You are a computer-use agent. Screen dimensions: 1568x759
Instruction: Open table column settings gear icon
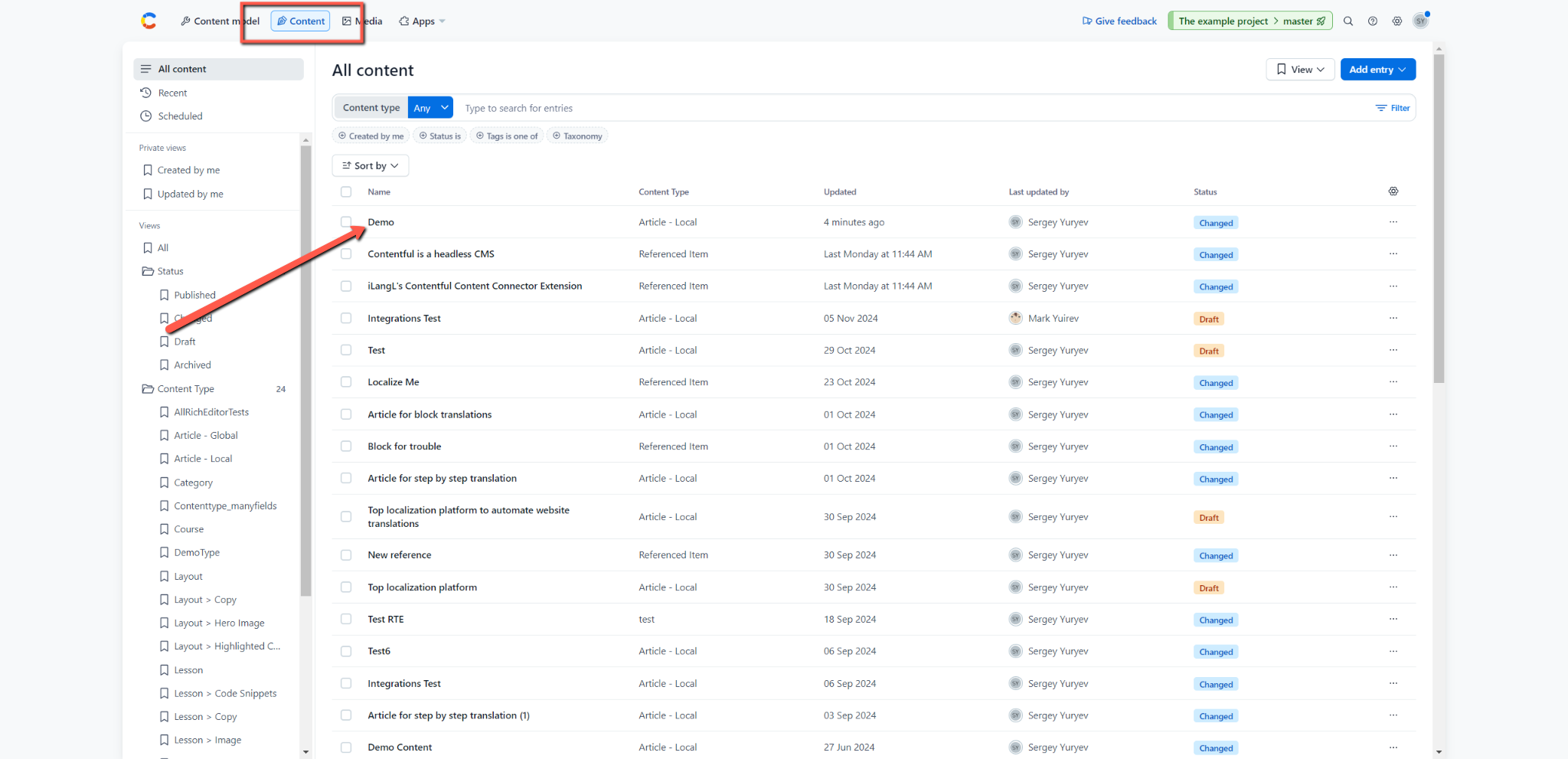pos(1393,191)
